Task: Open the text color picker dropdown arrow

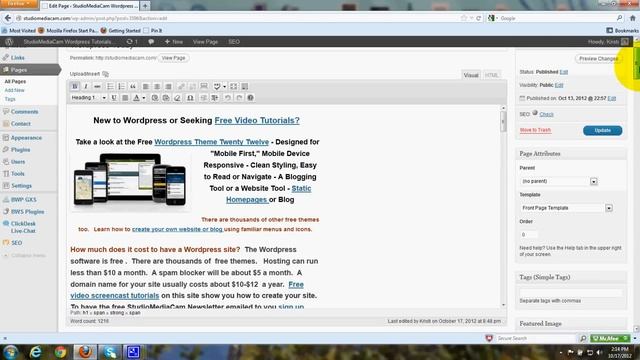Action: [144, 98]
